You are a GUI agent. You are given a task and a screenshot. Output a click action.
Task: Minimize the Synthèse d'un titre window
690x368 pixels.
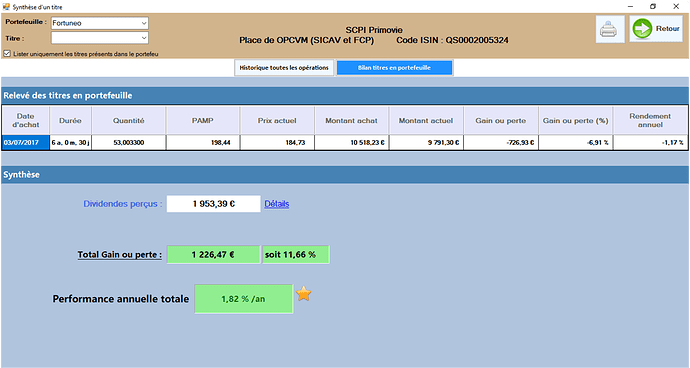coord(630,7)
